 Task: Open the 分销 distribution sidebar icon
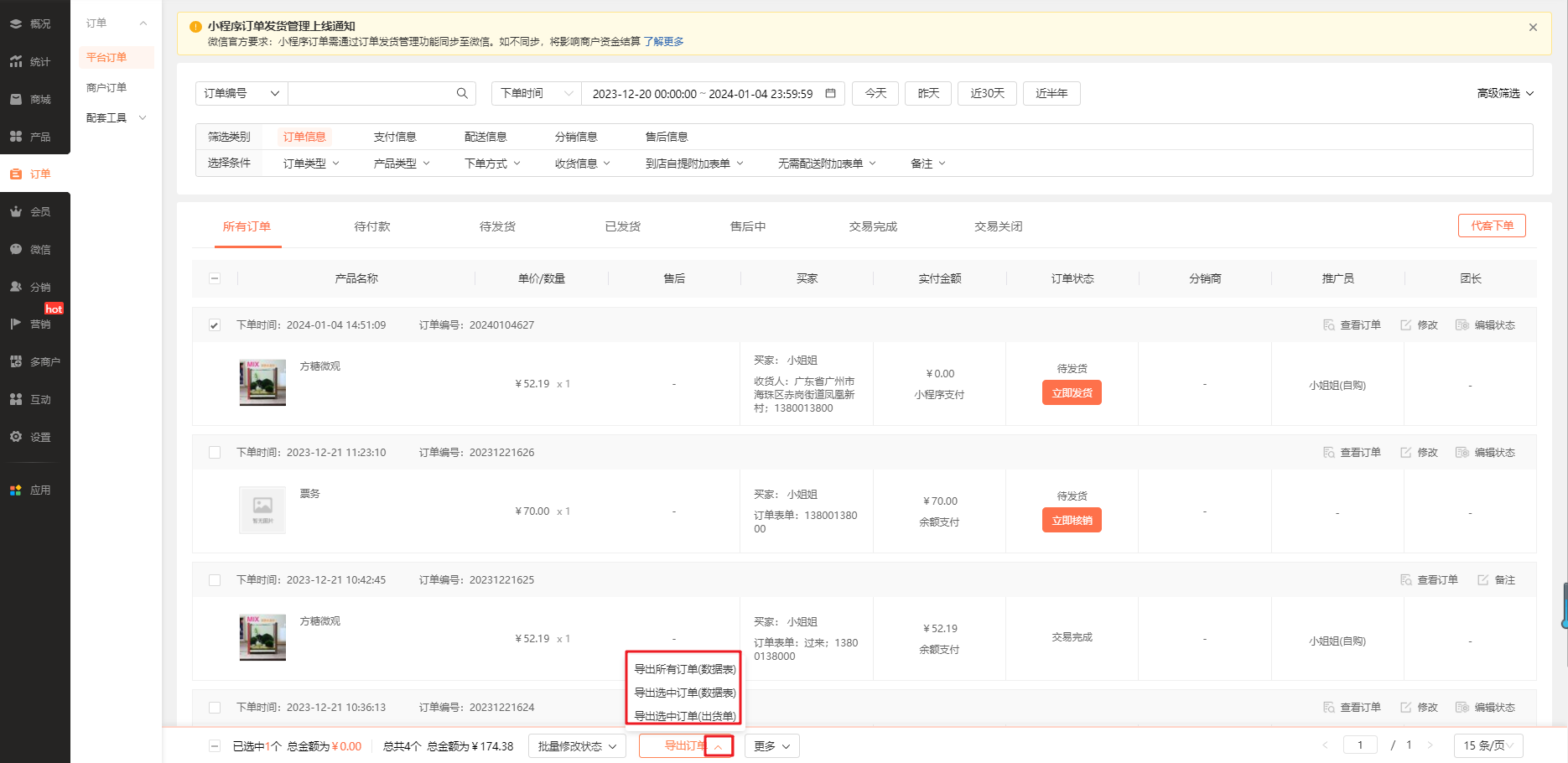tap(16, 287)
